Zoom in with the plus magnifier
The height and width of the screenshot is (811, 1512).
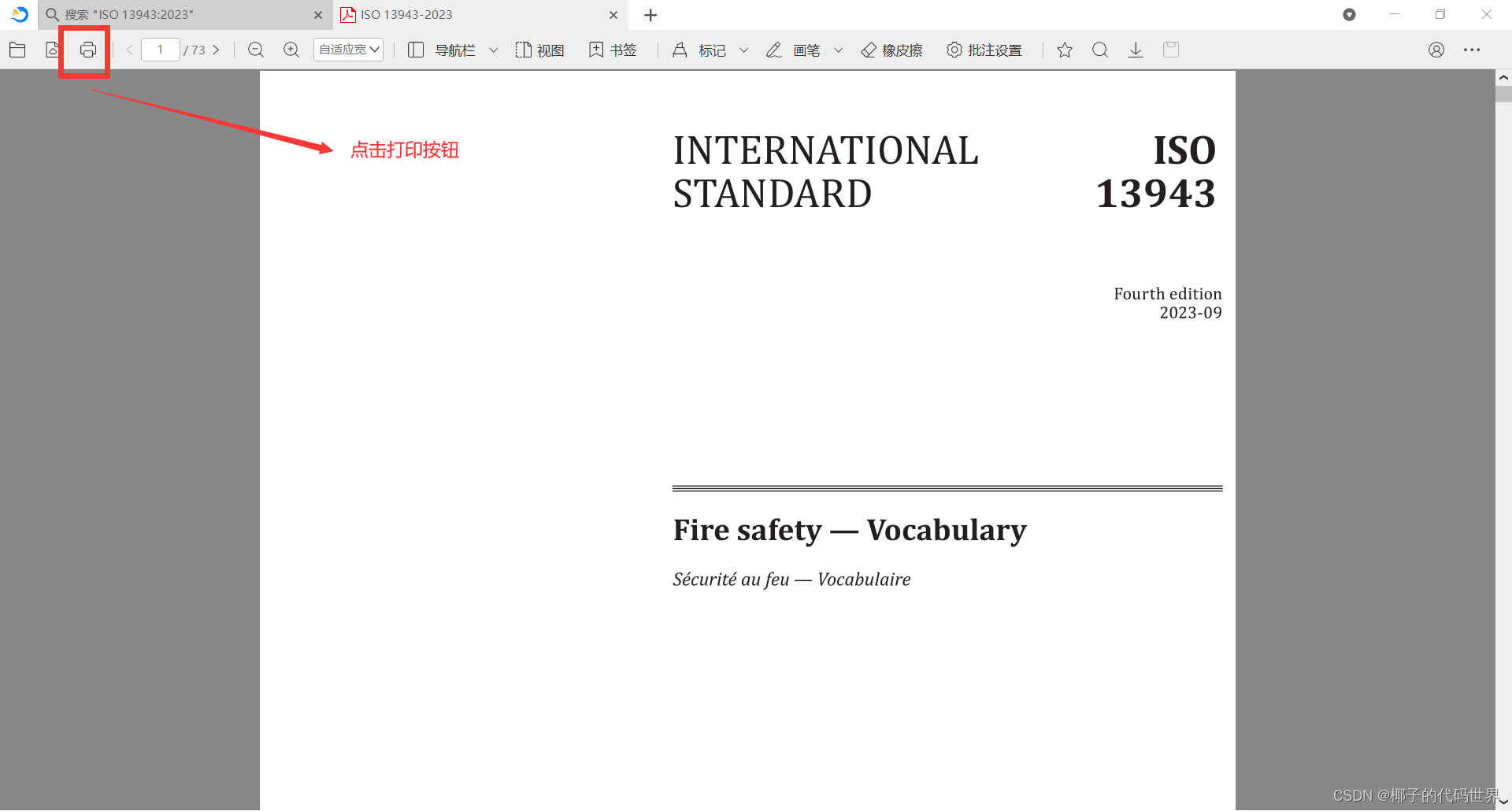click(x=291, y=50)
